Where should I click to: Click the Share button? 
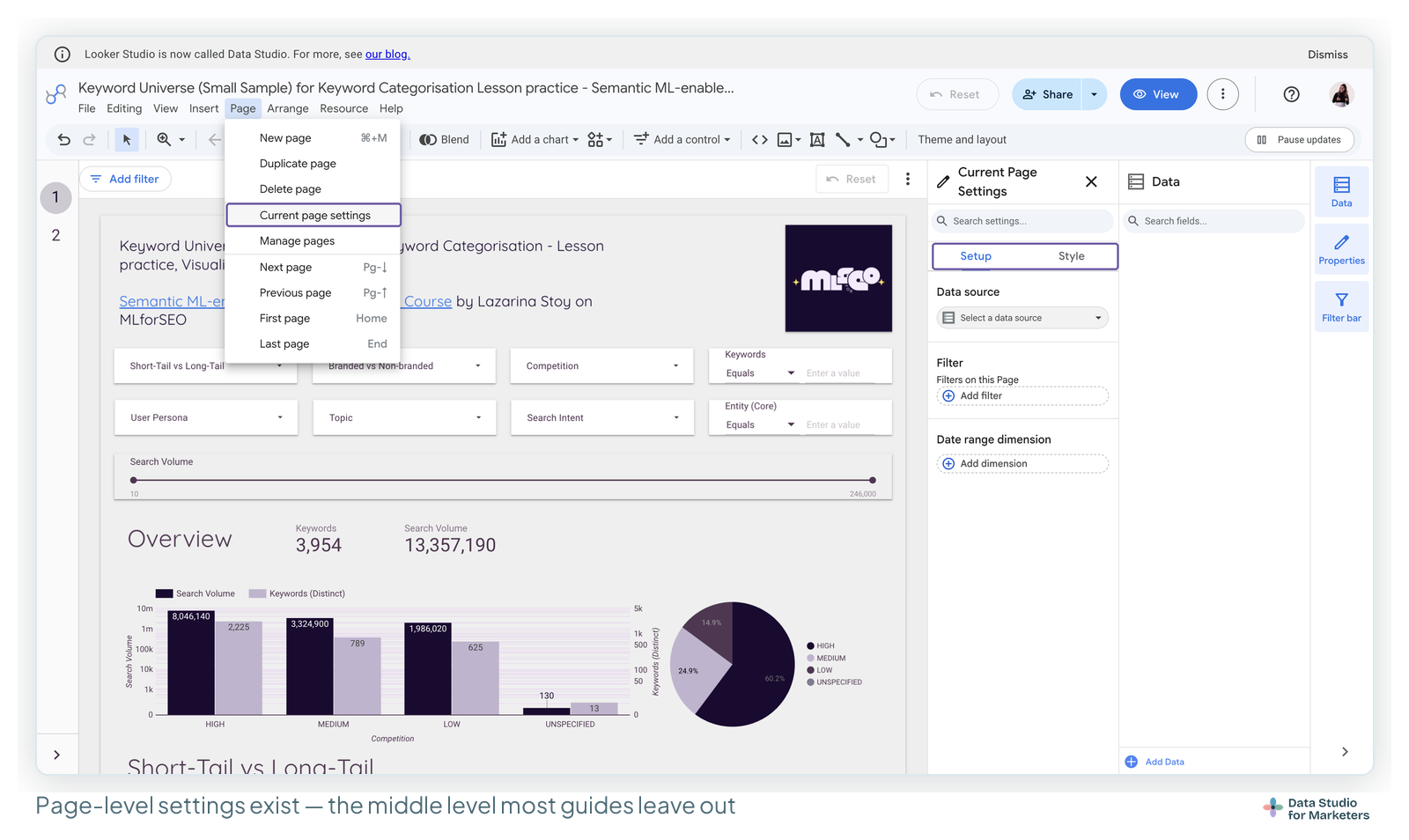tap(1047, 94)
